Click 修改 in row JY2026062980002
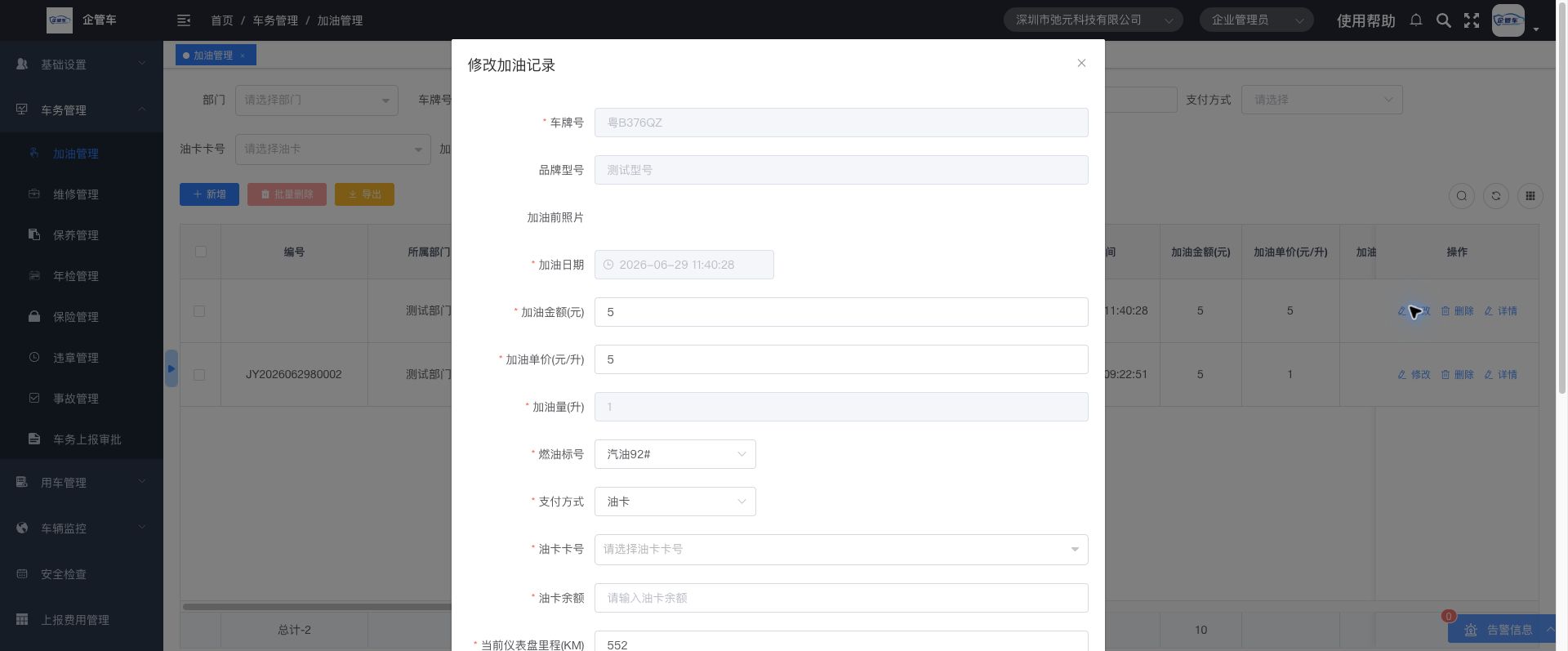The height and width of the screenshot is (651, 1568). pyautogui.click(x=1414, y=375)
